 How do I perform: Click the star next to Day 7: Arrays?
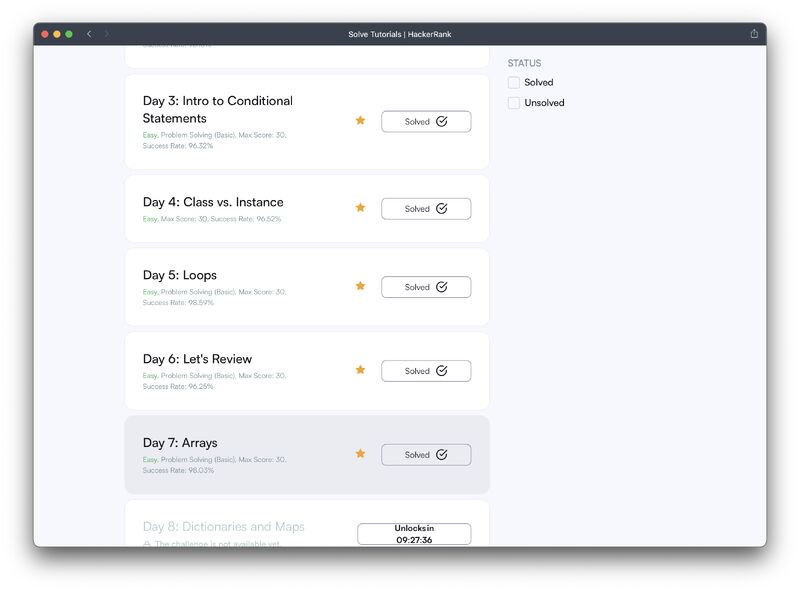(x=360, y=454)
